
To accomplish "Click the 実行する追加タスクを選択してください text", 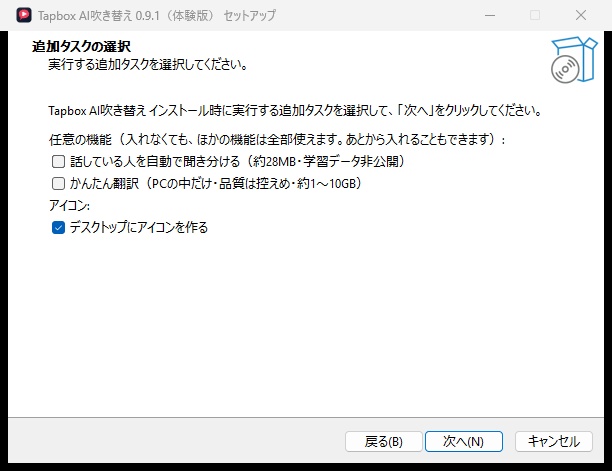I will tap(148, 64).
